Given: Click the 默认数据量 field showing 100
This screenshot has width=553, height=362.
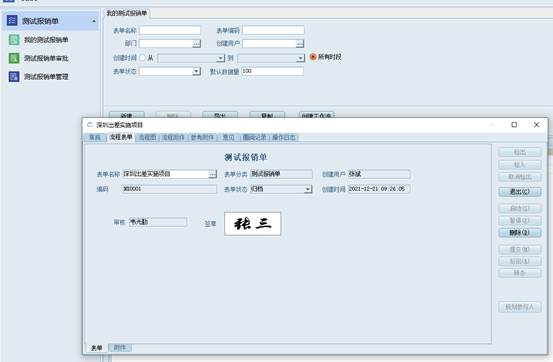Looking at the screenshot, I should (x=272, y=71).
